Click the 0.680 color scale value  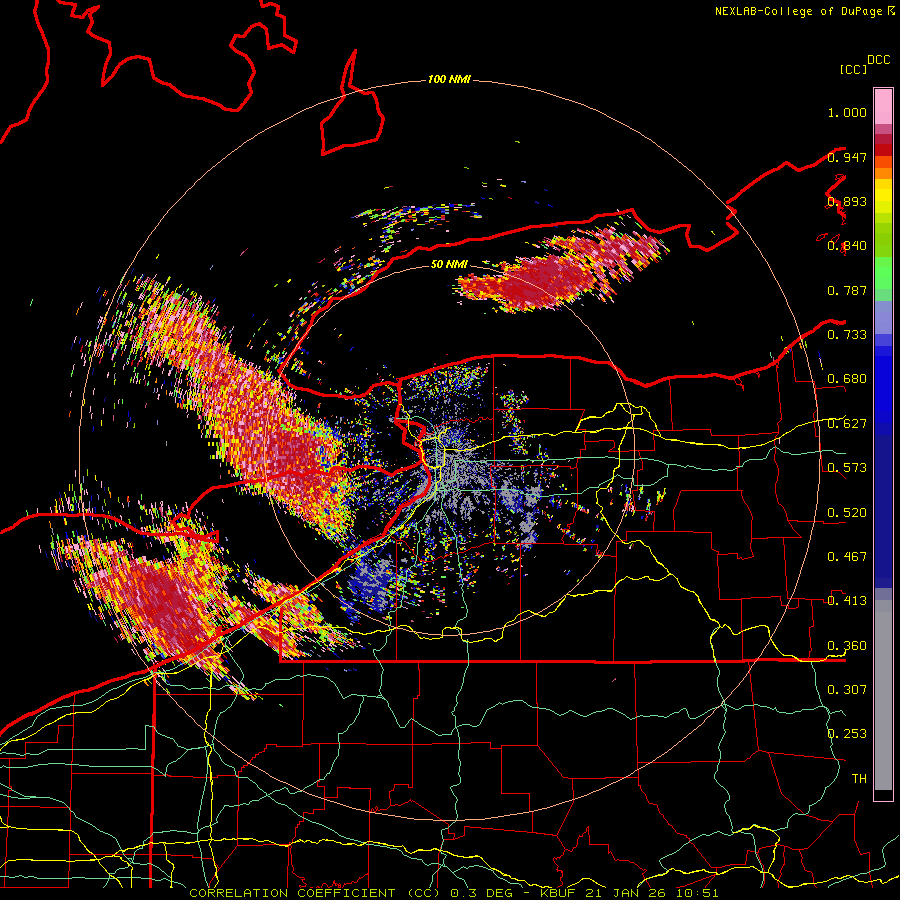[847, 379]
